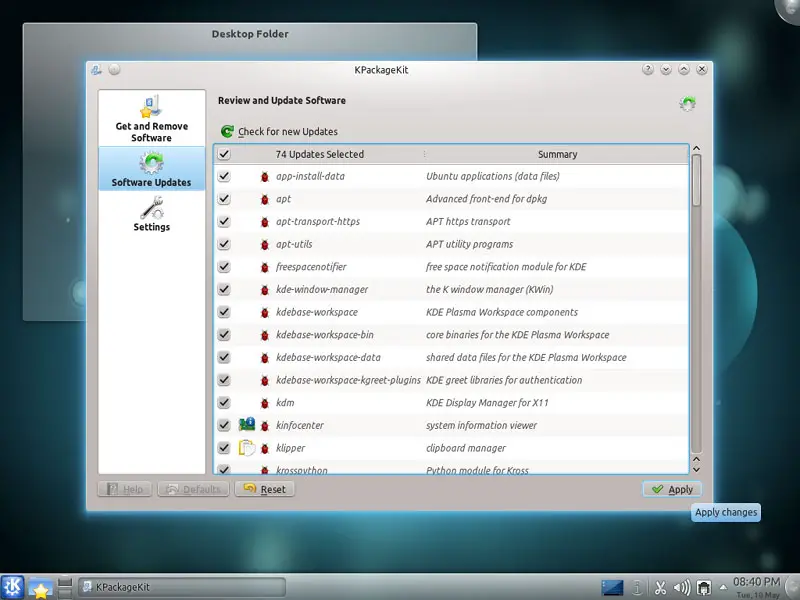Viewport: 800px width, 600px height.
Task: Click the bug icon beside app-install-data
Action: tap(264, 177)
